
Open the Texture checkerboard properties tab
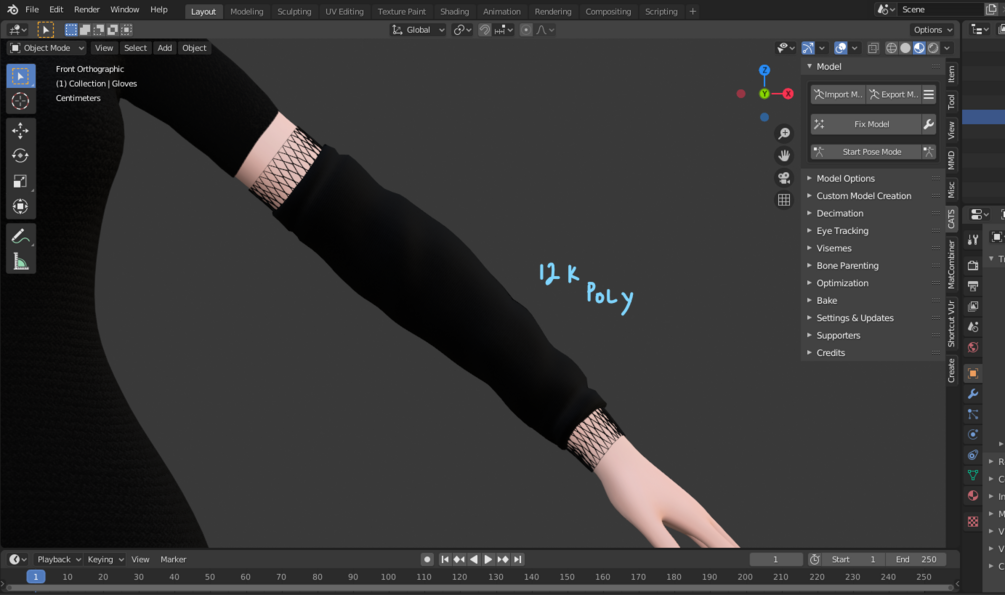[973, 521]
